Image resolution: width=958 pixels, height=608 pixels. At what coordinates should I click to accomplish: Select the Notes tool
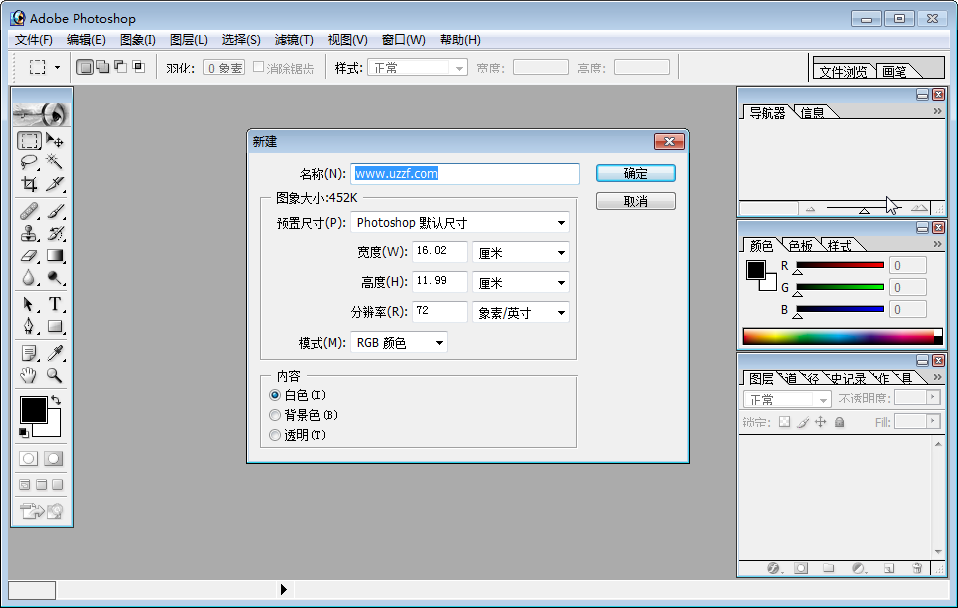click(29, 353)
